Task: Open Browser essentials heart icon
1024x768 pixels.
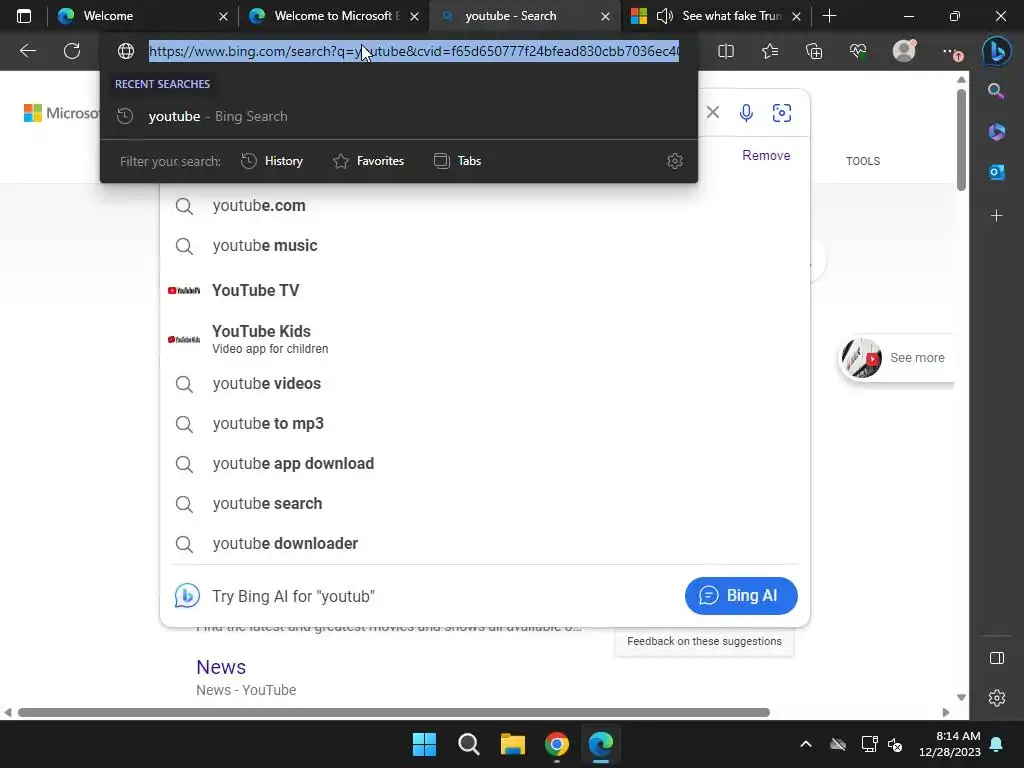Action: click(x=858, y=51)
